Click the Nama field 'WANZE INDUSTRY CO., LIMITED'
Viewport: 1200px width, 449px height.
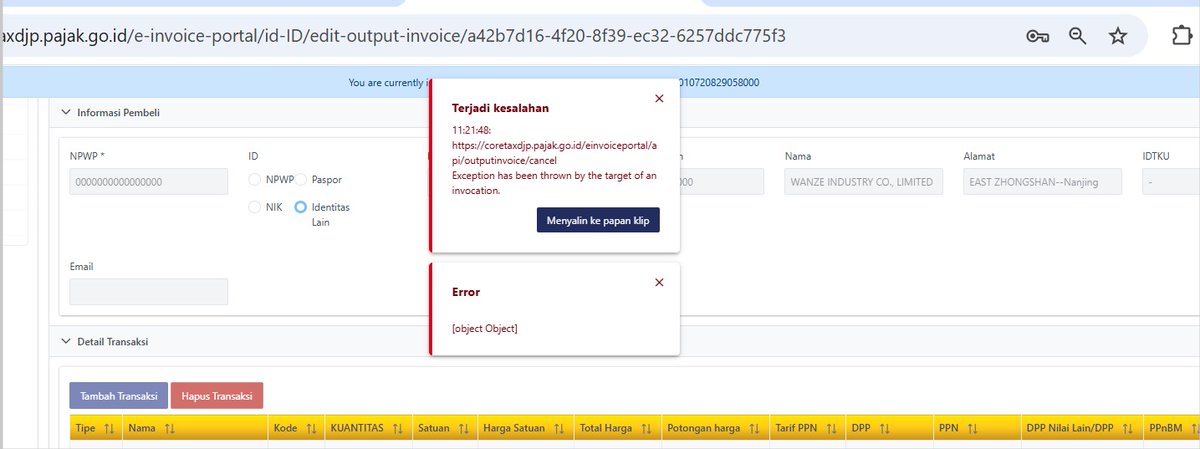point(862,182)
